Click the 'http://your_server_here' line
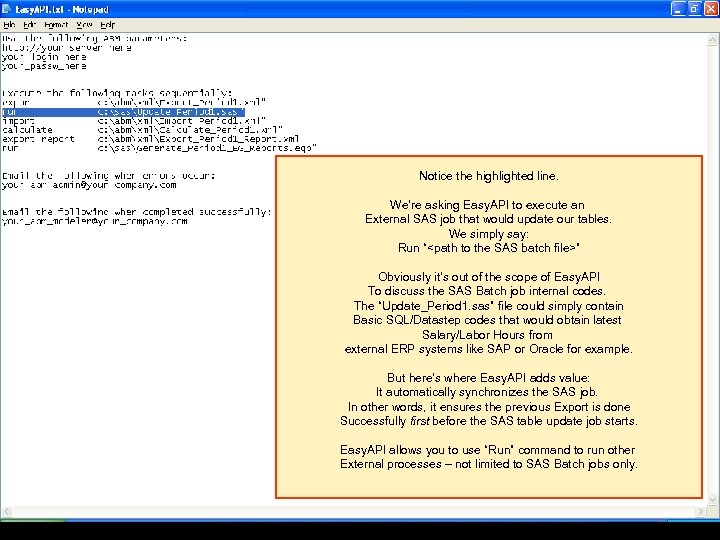 tap(67, 48)
